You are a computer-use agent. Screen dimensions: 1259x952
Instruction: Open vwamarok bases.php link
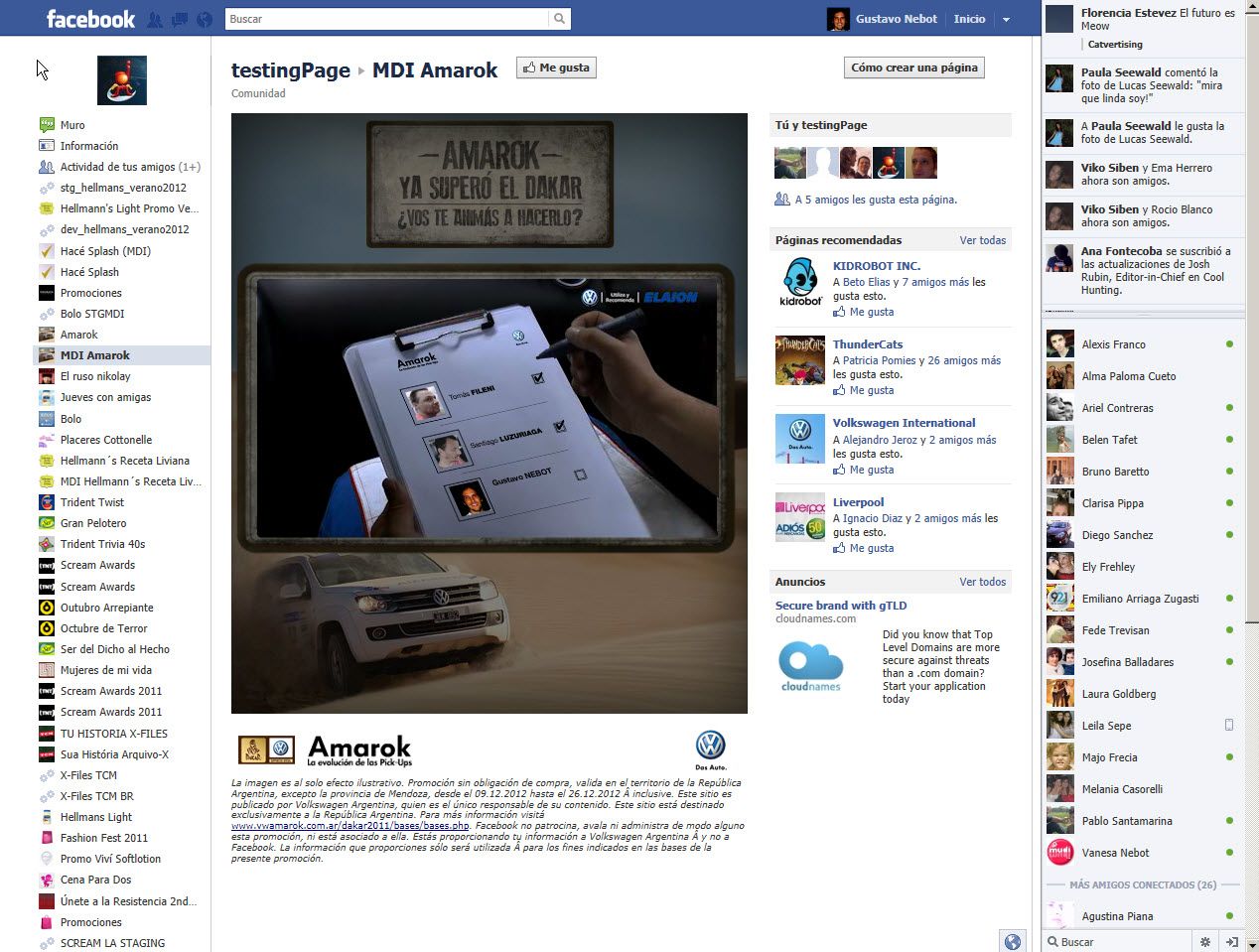[350, 825]
